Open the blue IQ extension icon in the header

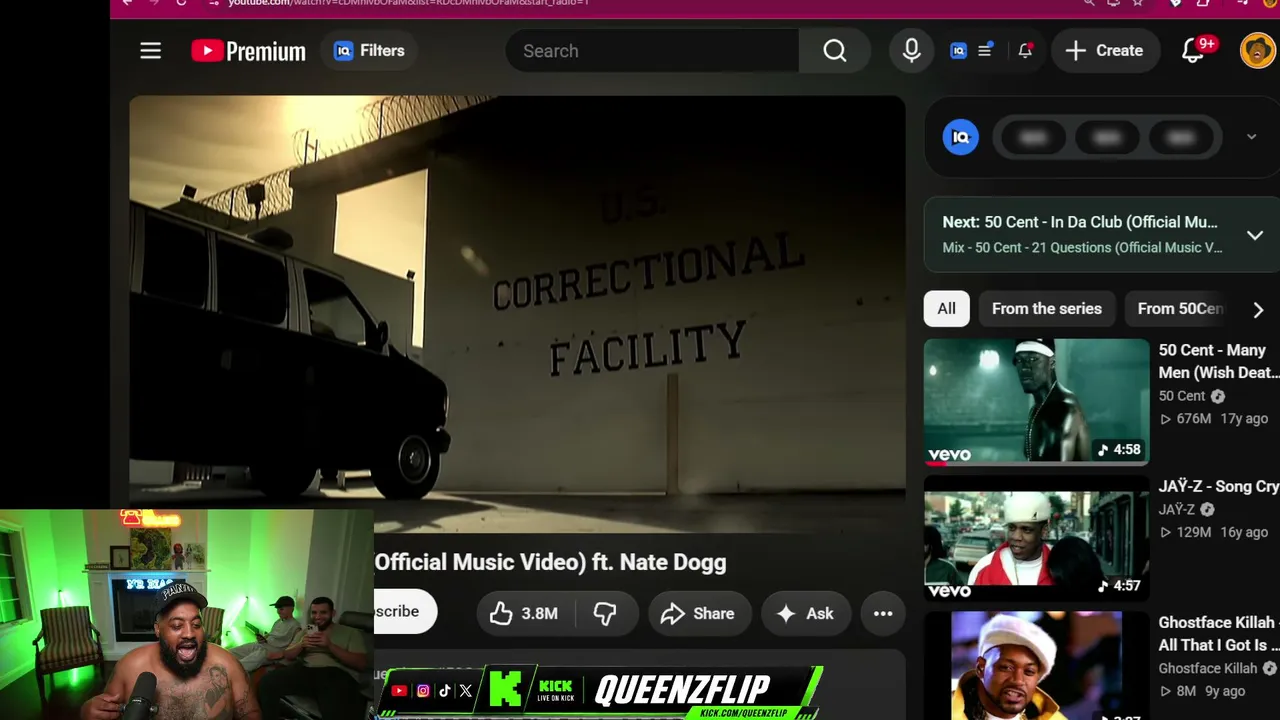tap(958, 51)
